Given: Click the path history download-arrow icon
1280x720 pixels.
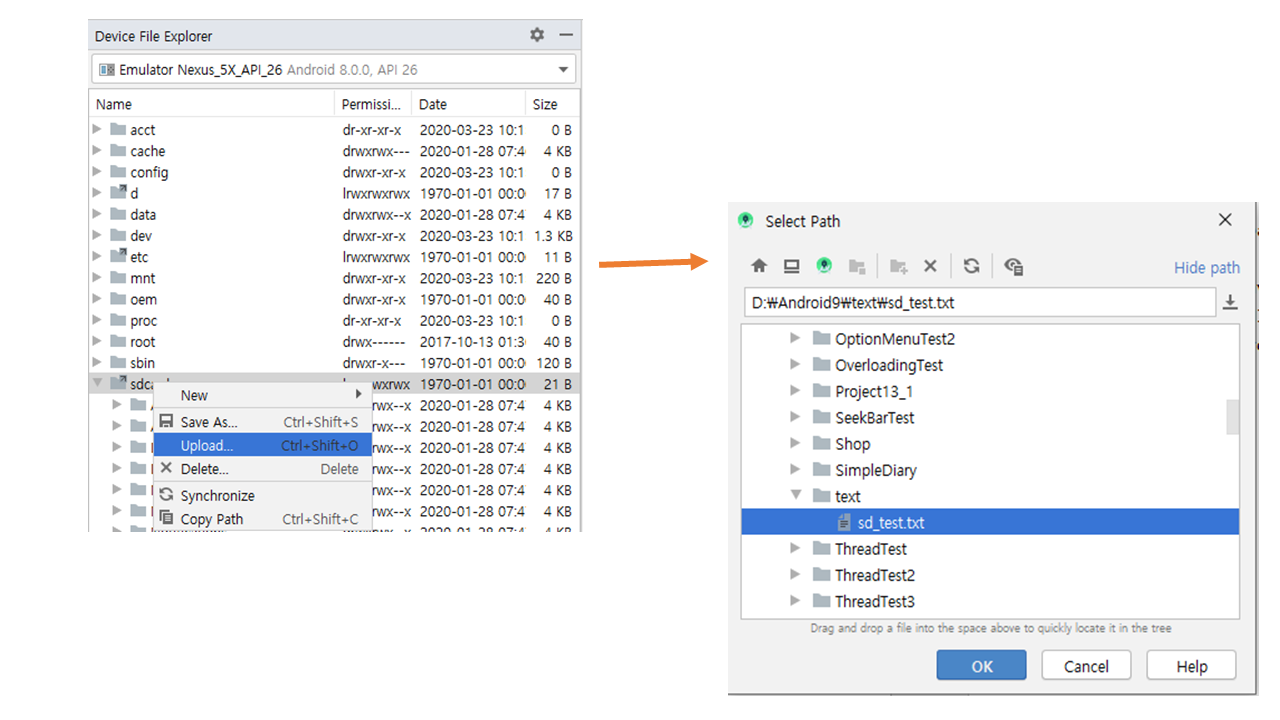Looking at the screenshot, I should [x=1230, y=303].
